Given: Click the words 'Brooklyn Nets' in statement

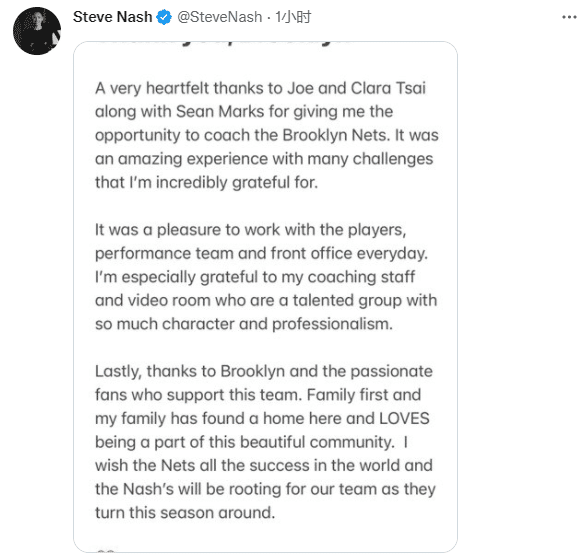Looking at the screenshot, I should (335, 135).
